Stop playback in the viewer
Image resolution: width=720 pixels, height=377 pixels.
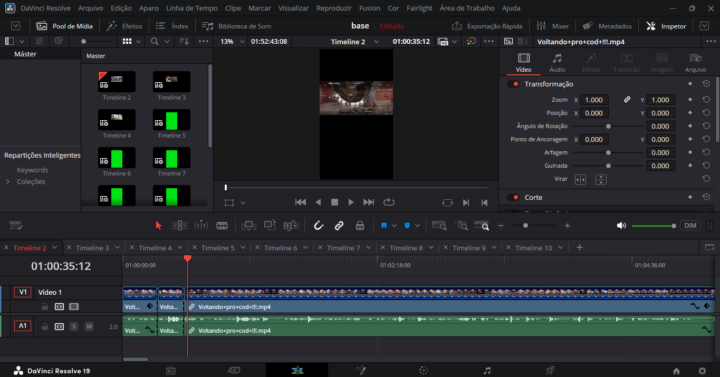click(x=335, y=202)
